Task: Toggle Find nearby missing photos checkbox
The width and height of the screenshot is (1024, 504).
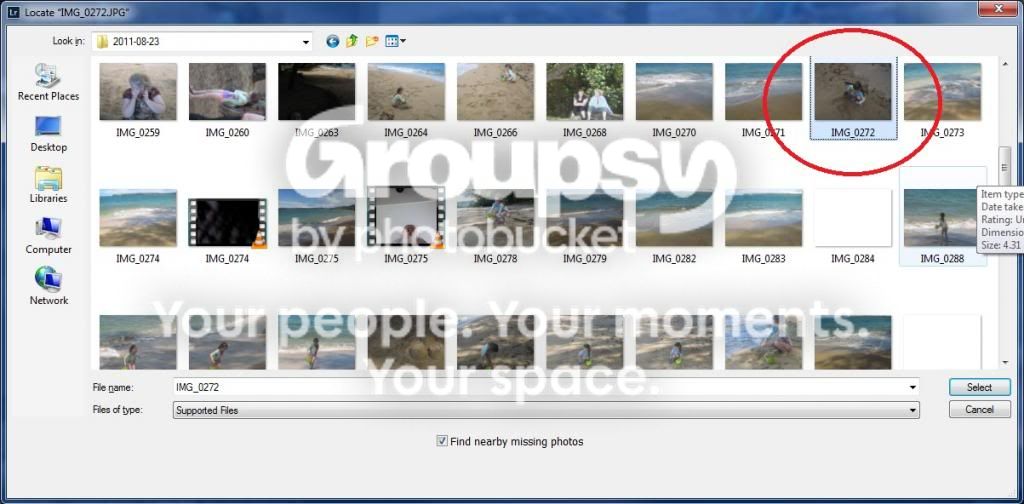Action: coord(442,441)
